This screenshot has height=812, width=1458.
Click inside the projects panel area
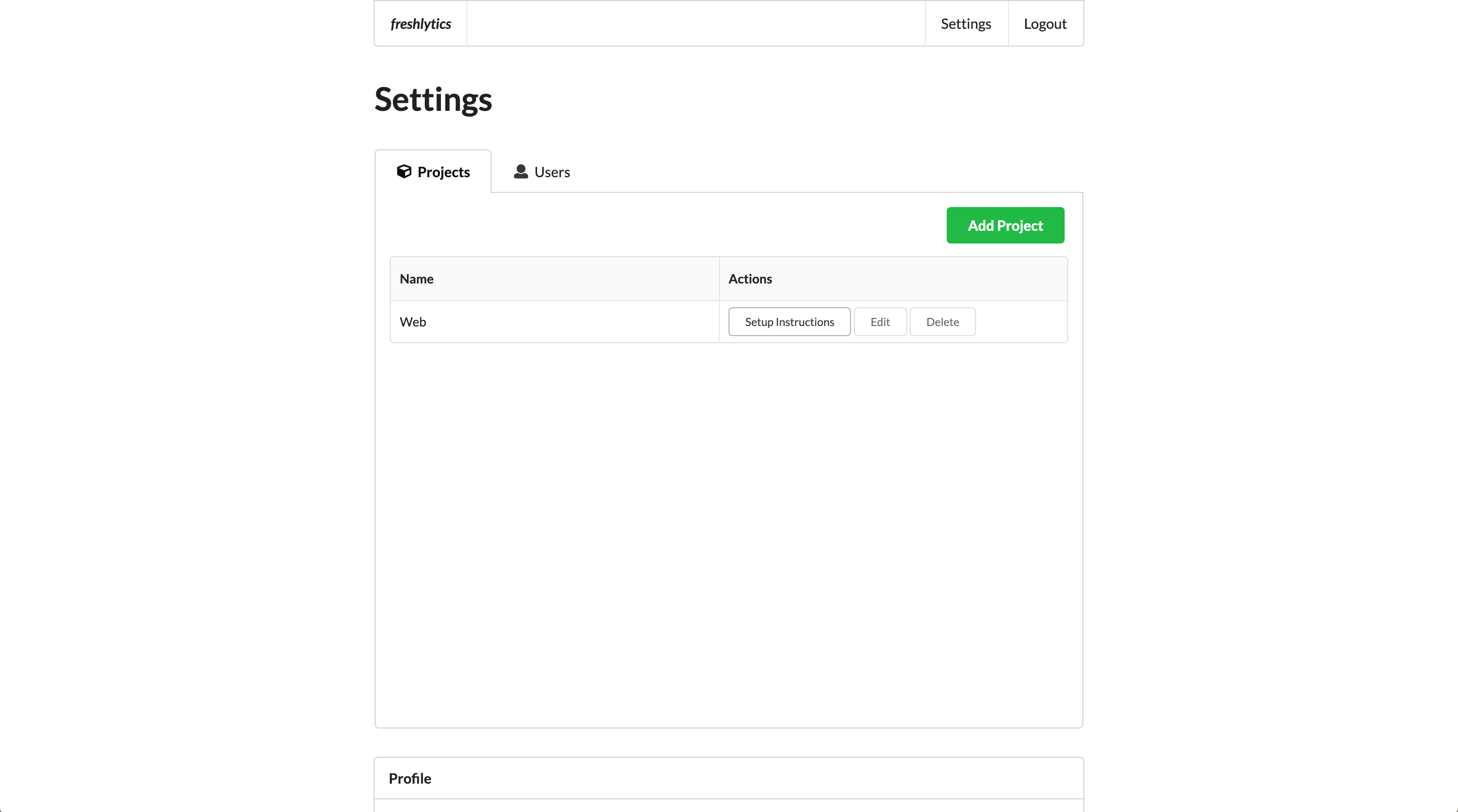pyautogui.click(x=728, y=509)
